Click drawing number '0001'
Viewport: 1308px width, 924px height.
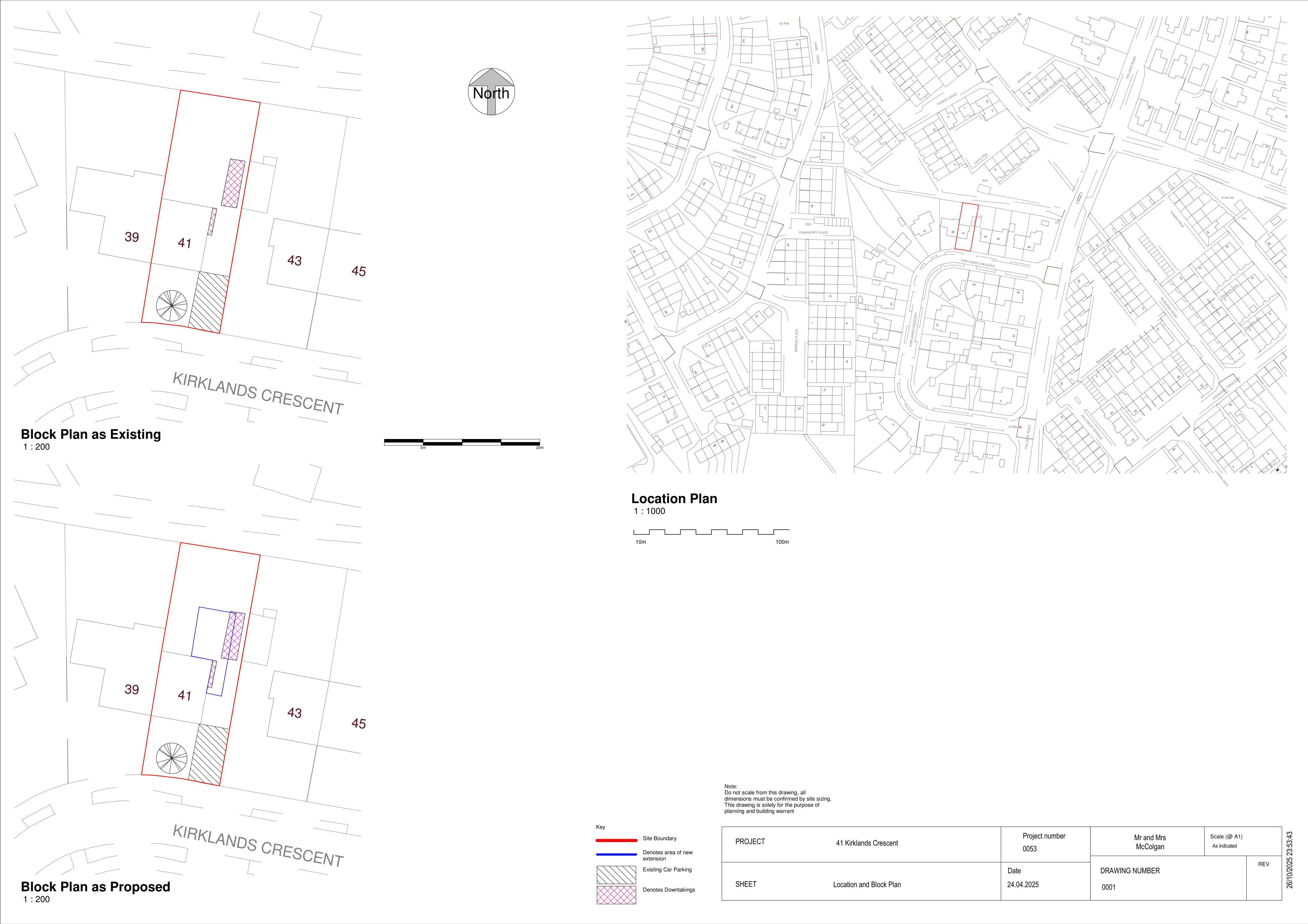point(1109,888)
